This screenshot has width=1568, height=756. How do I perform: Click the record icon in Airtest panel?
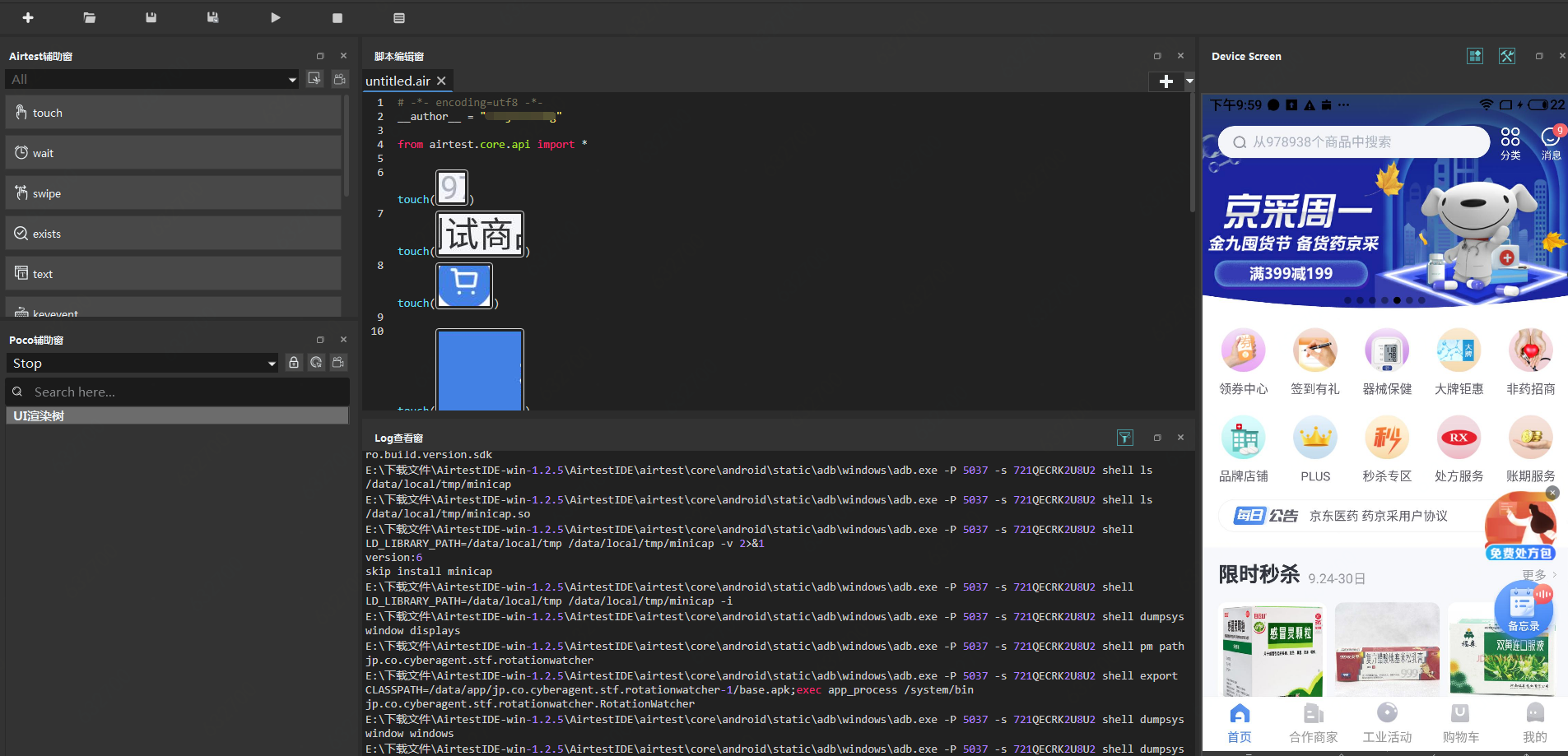click(x=339, y=78)
